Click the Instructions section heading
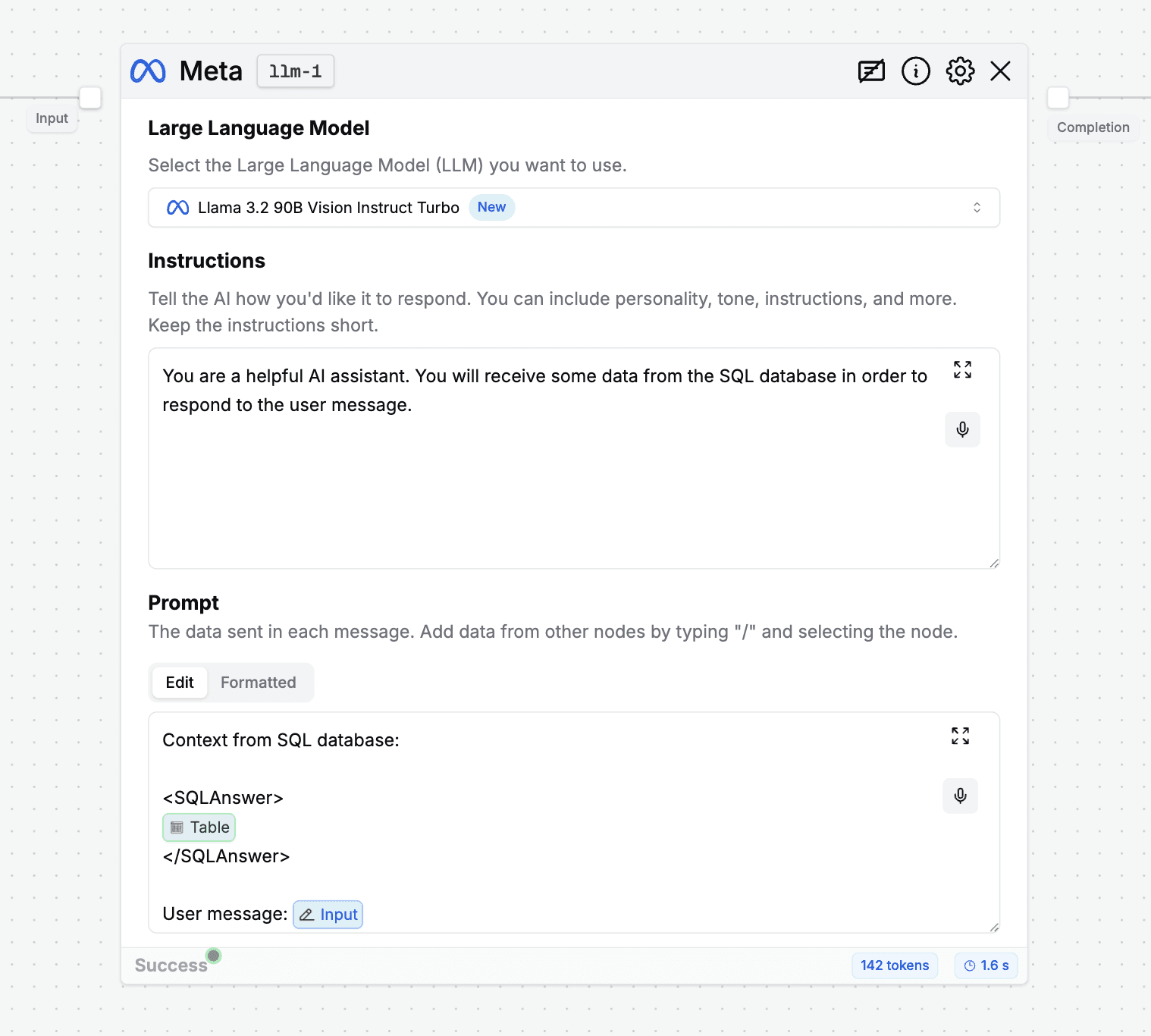 point(206,261)
